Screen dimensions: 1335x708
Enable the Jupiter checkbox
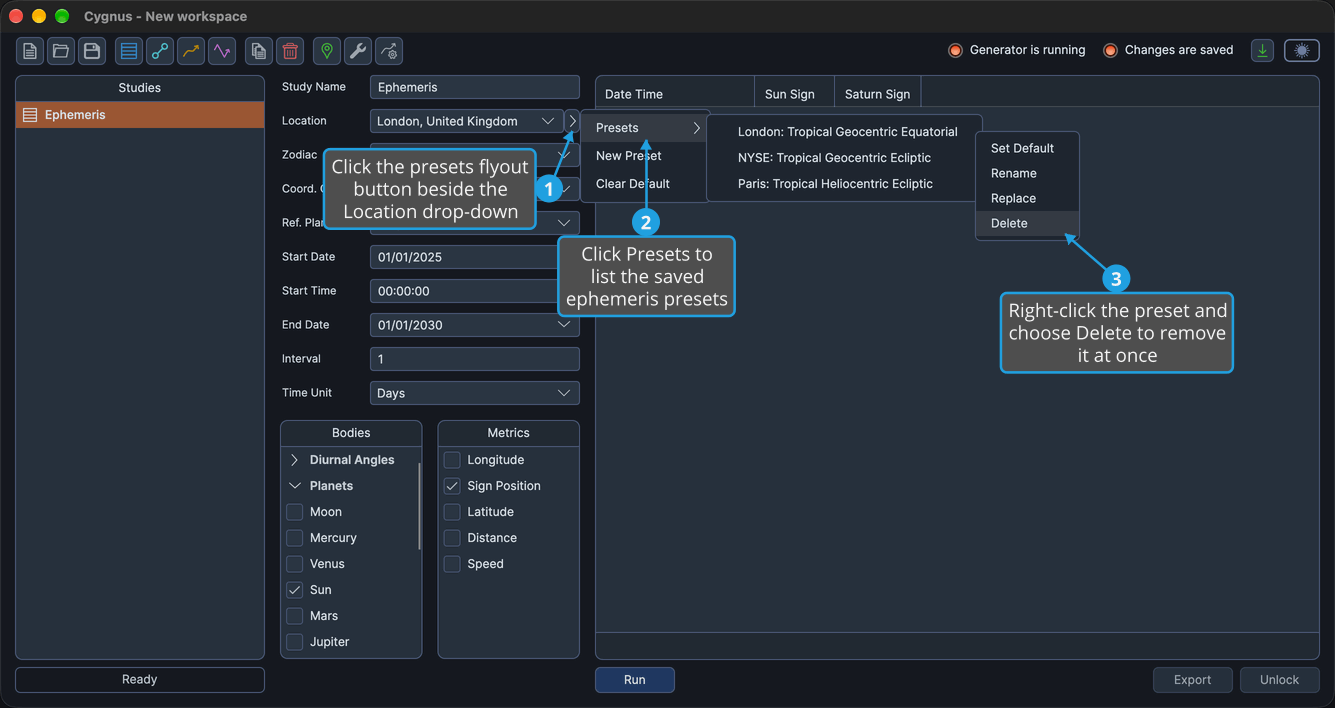point(295,642)
